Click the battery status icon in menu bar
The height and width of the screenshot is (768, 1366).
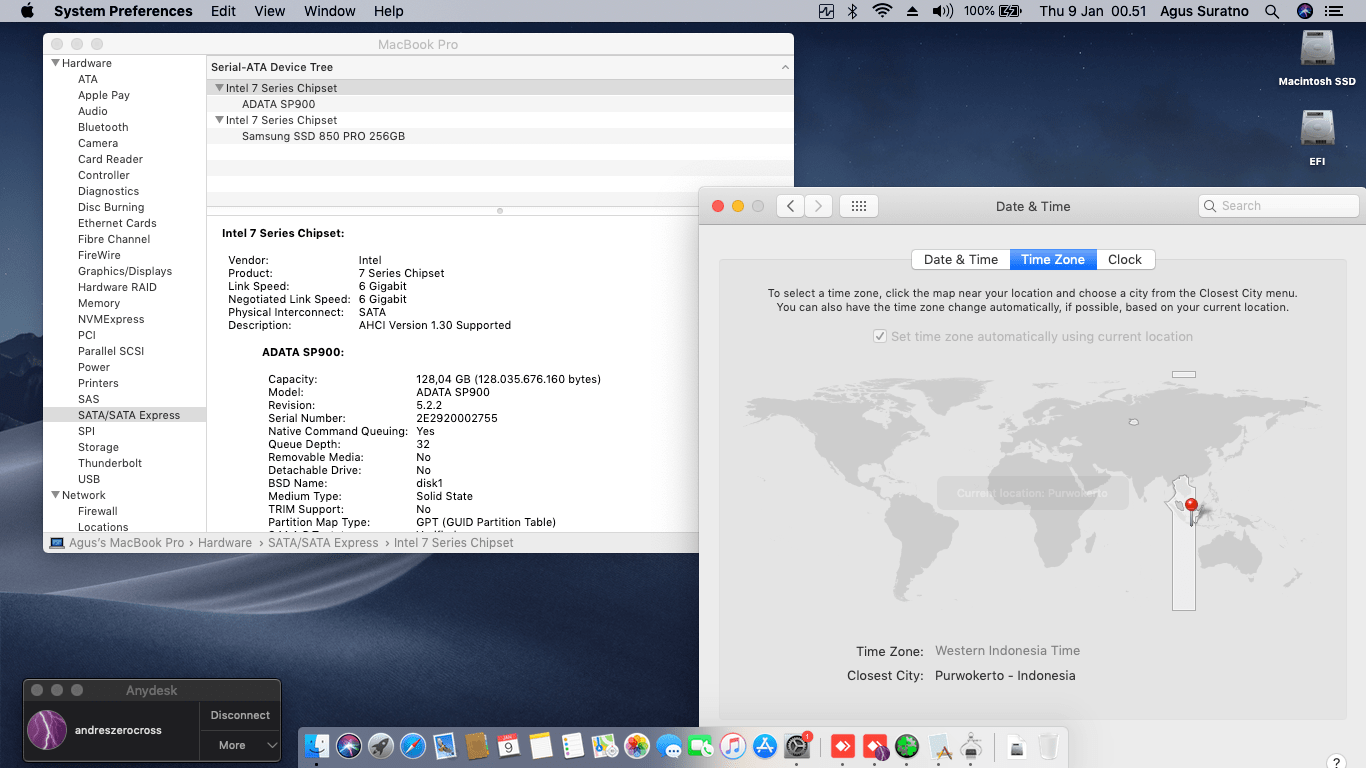pos(1009,11)
